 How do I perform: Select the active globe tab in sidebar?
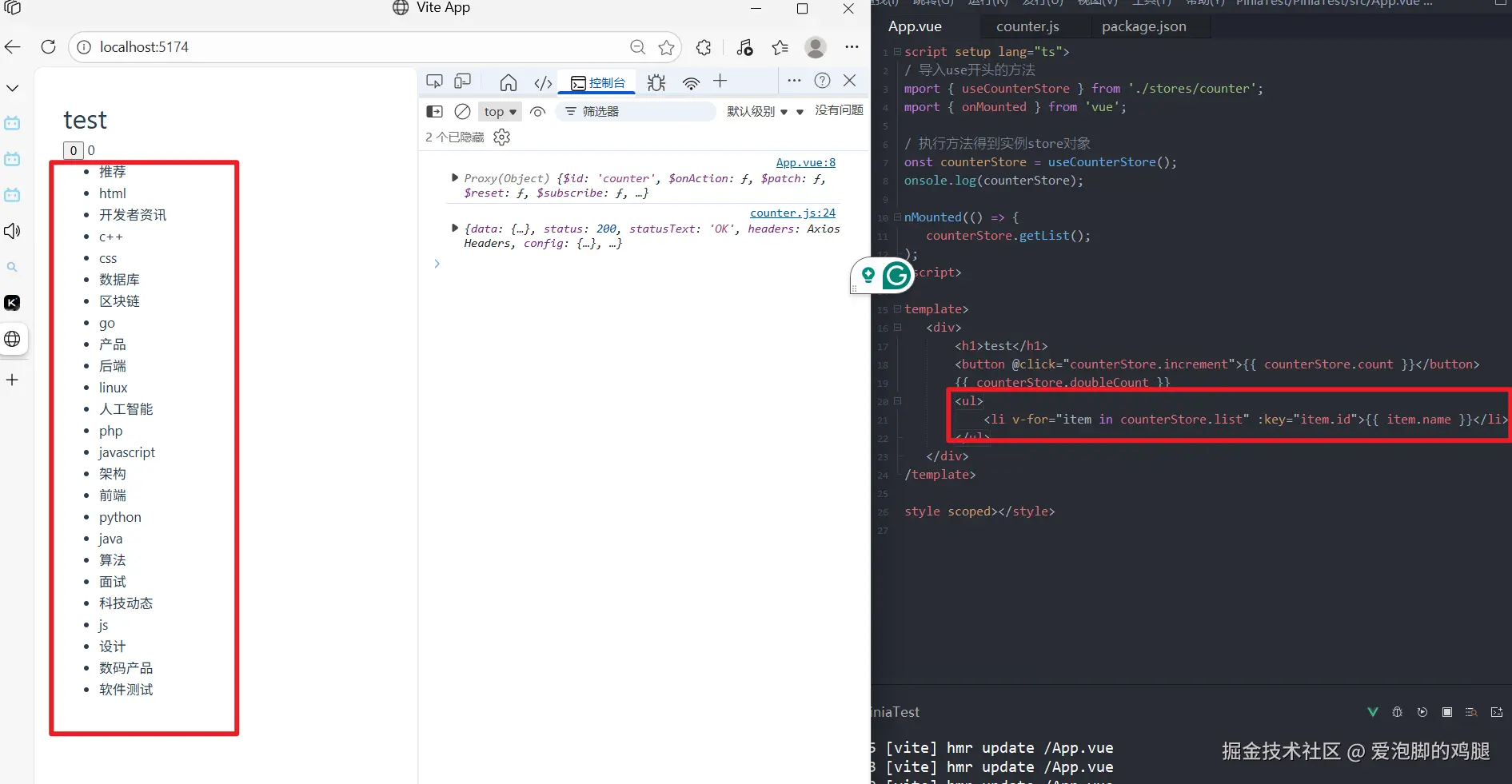tap(12, 339)
